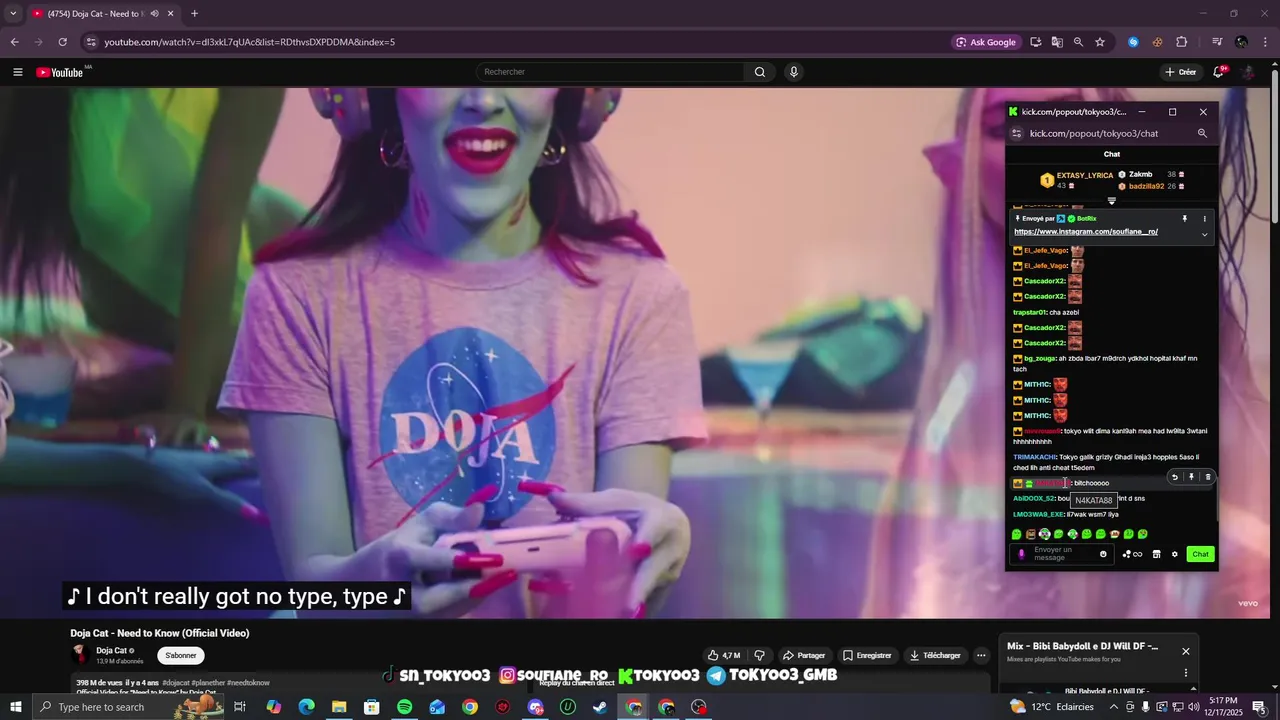Mute the Doja Cat tab audio
Screen dimensions: 1280x720
(154, 14)
